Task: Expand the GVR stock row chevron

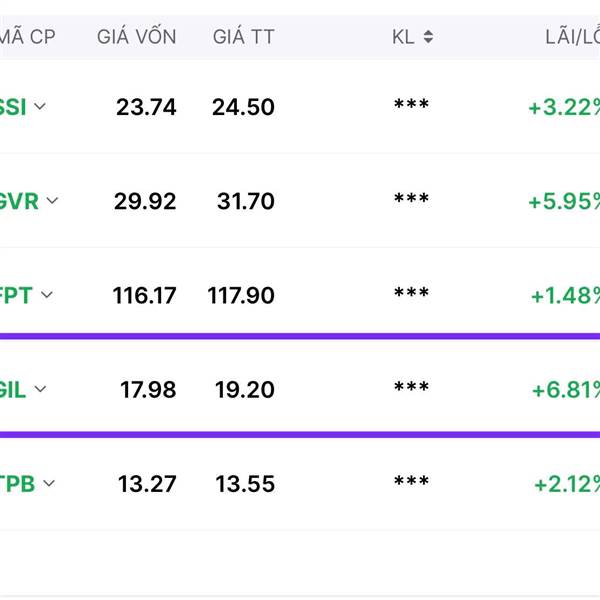Action: [52, 200]
